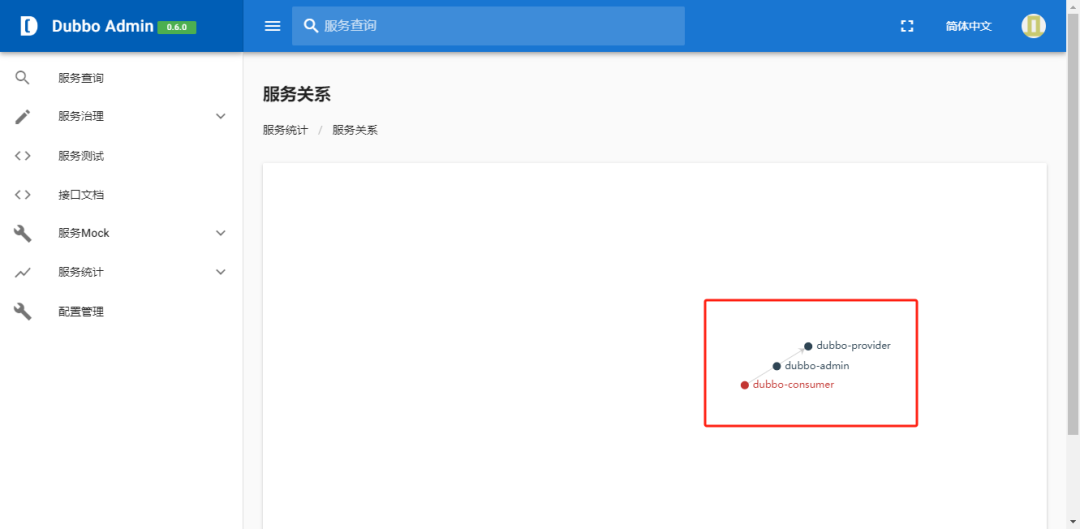Open 配置管理 menu item
This screenshot has height=529, width=1080.
121,311
